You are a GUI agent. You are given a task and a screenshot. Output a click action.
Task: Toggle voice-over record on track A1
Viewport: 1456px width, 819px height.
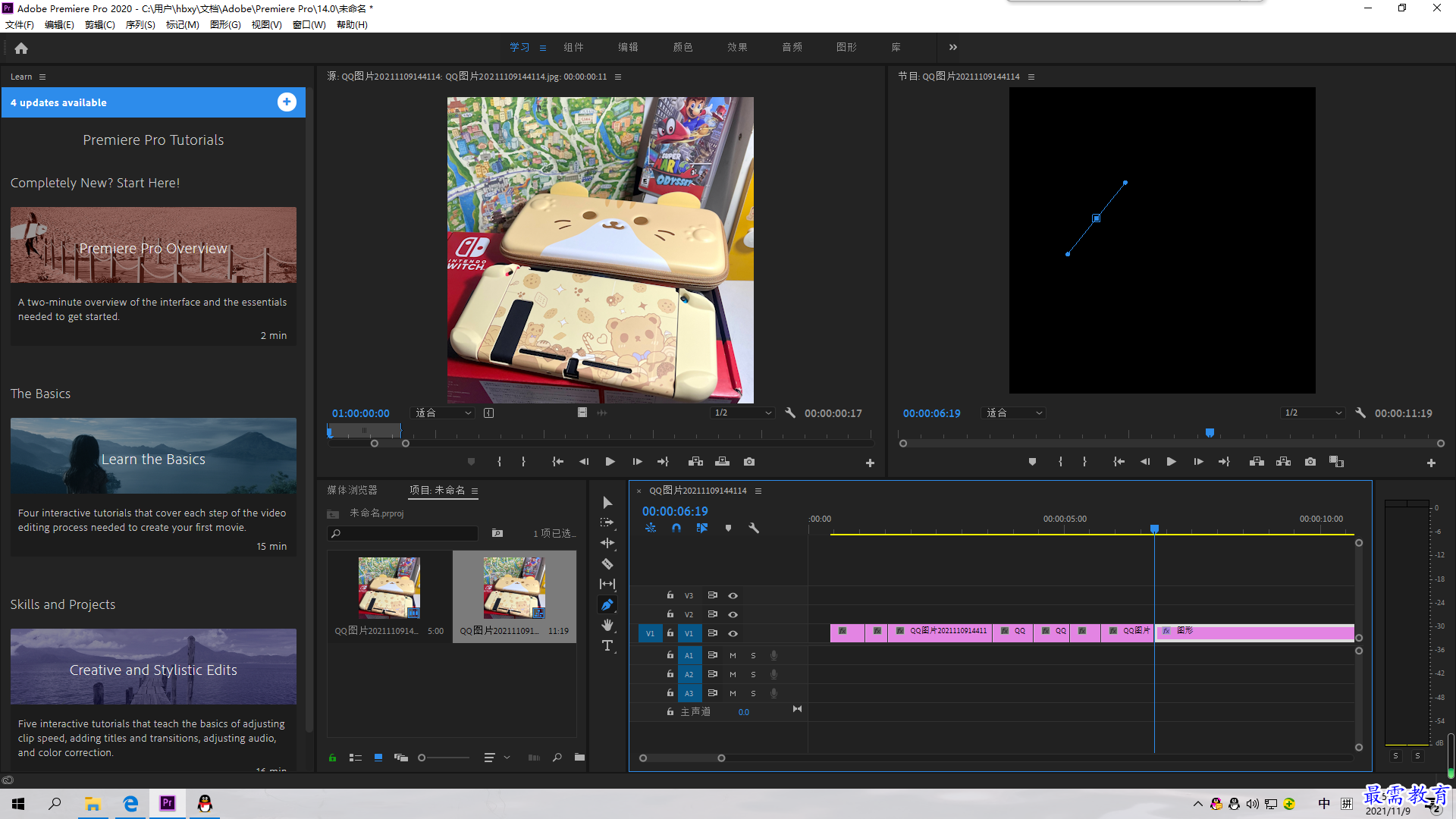[x=773, y=655]
